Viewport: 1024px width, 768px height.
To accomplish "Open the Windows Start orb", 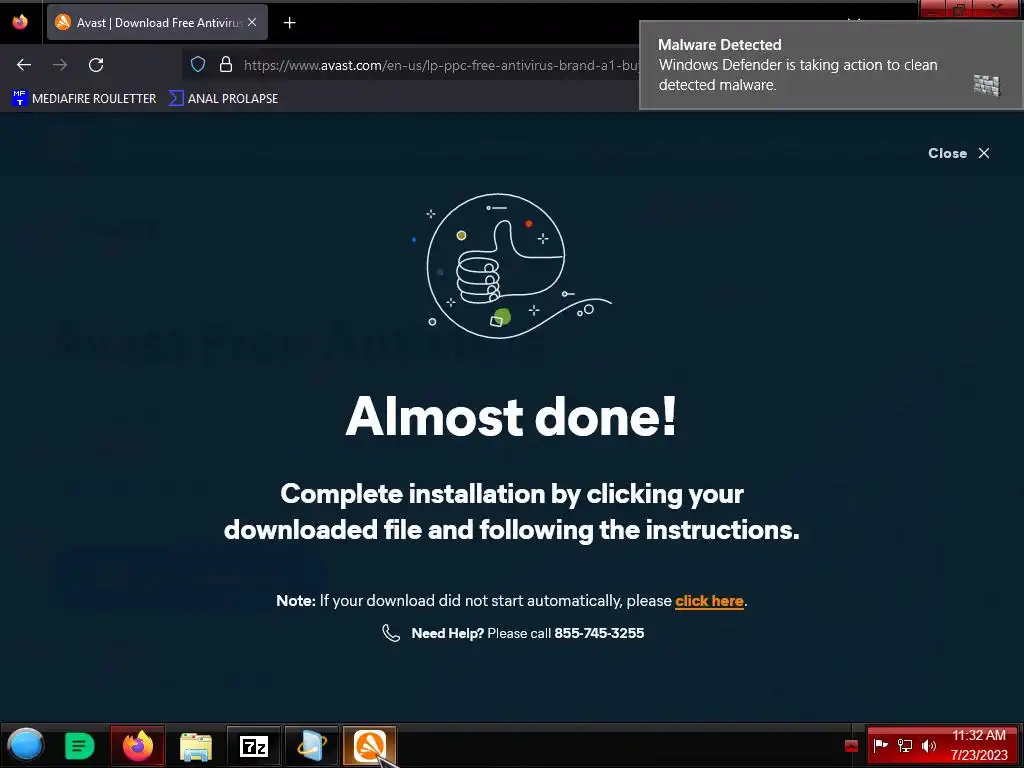I will (x=25, y=745).
